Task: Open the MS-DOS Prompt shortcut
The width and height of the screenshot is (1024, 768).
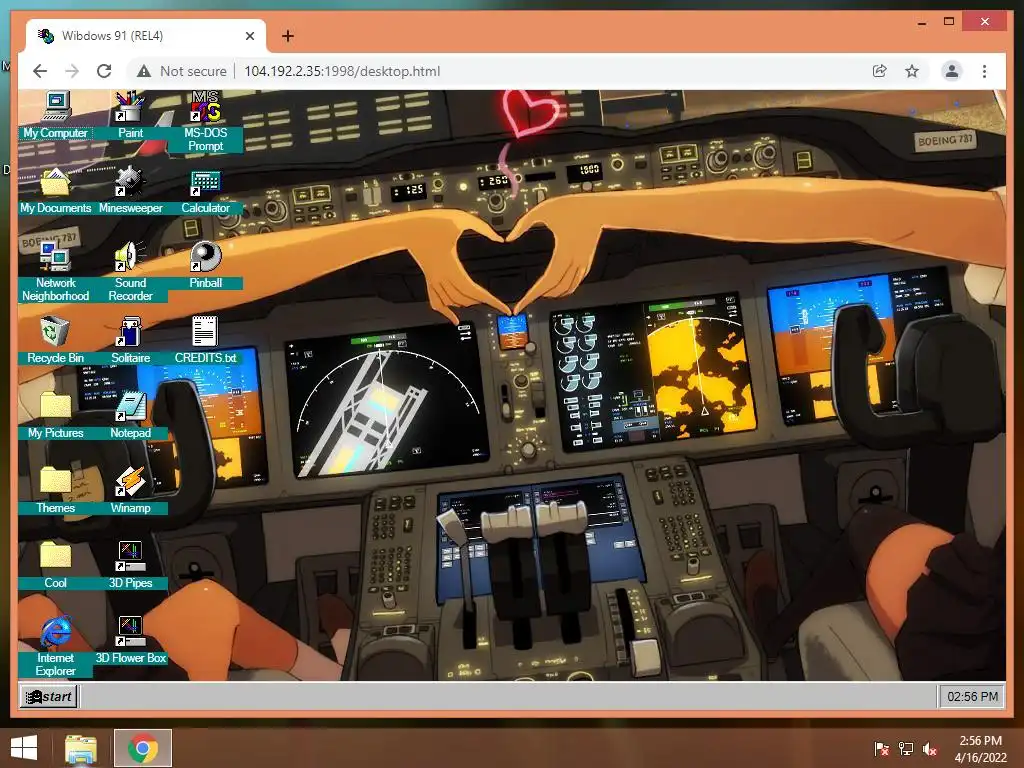Action: point(206,121)
